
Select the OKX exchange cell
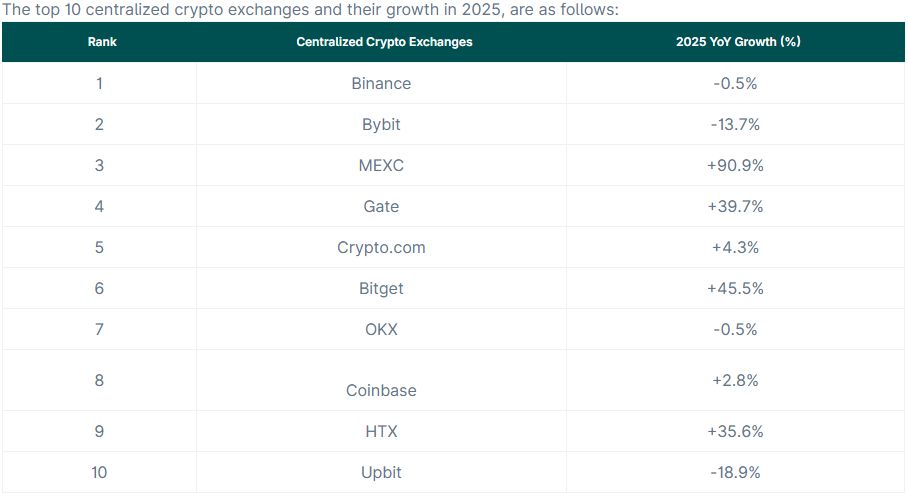tap(381, 329)
